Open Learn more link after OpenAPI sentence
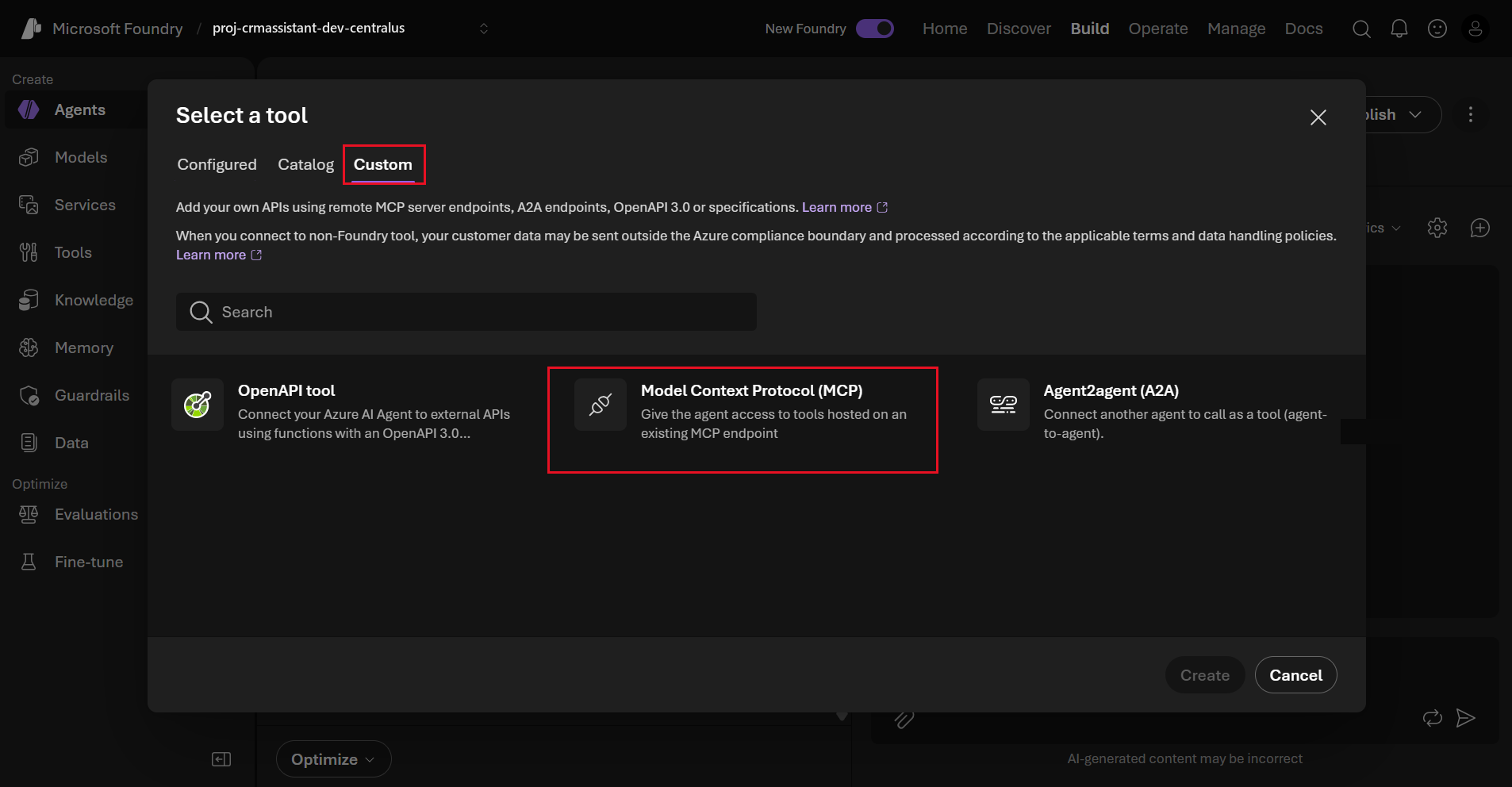The width and height of the screenshot is (1512, 787). click(x=845, y=207)
